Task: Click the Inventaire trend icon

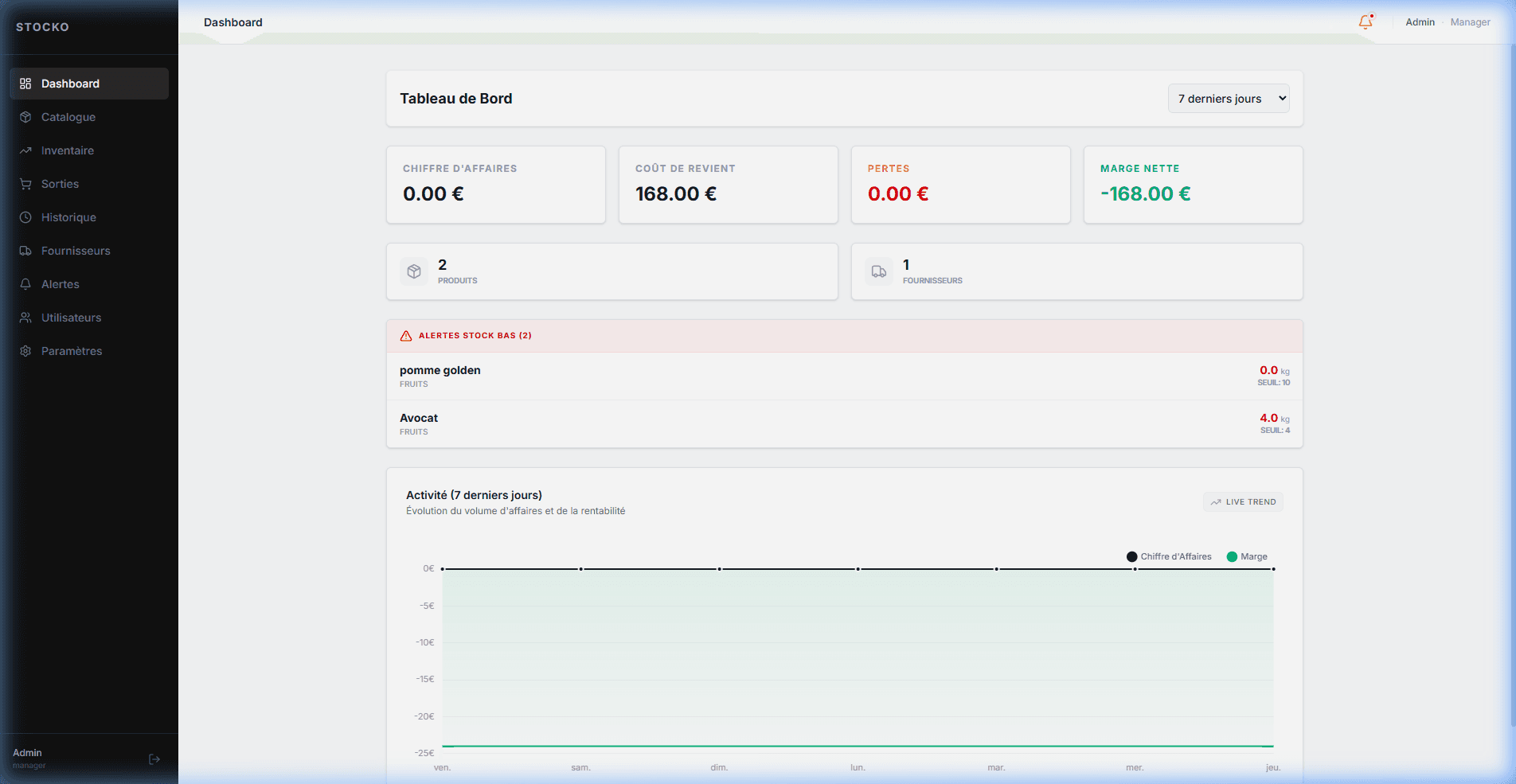Action: point(25,150)
